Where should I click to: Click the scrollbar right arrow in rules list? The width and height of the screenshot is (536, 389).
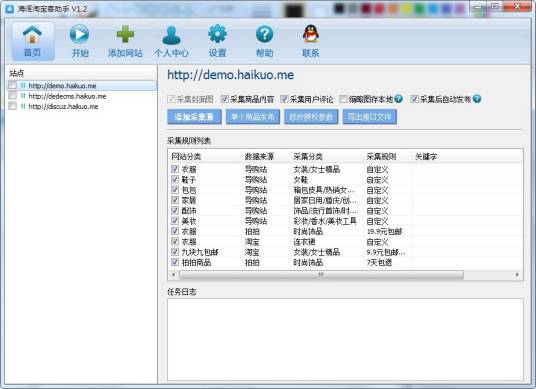tap(517, 274)
